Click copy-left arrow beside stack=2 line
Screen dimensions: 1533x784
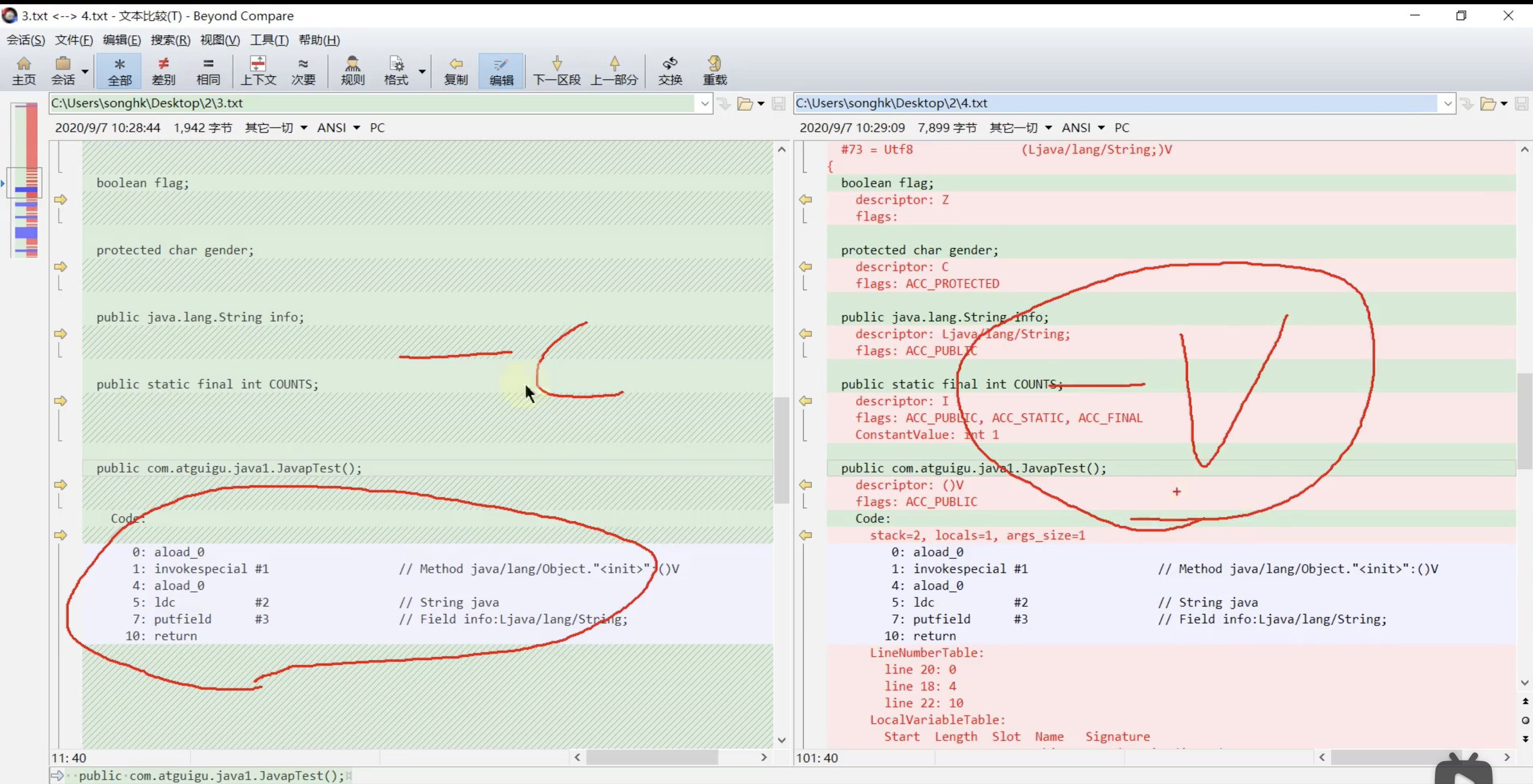pyautogui.click(x=806, y=535)
